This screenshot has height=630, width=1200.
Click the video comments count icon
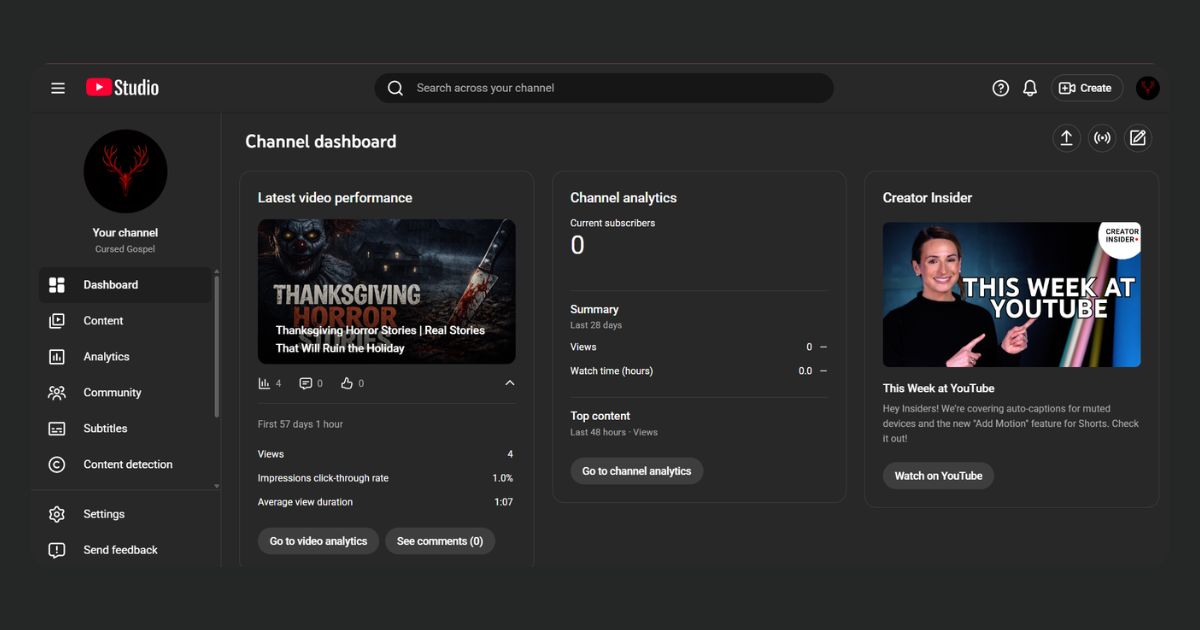click(x=306, y=383)
